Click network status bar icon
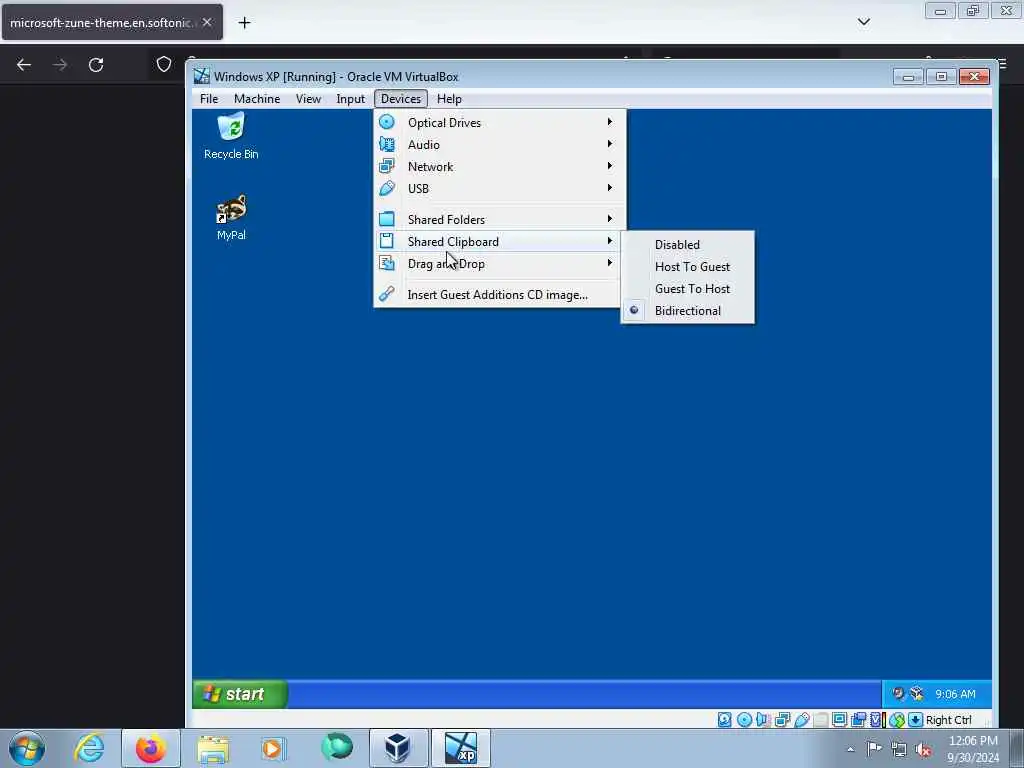 pos(782,720)
